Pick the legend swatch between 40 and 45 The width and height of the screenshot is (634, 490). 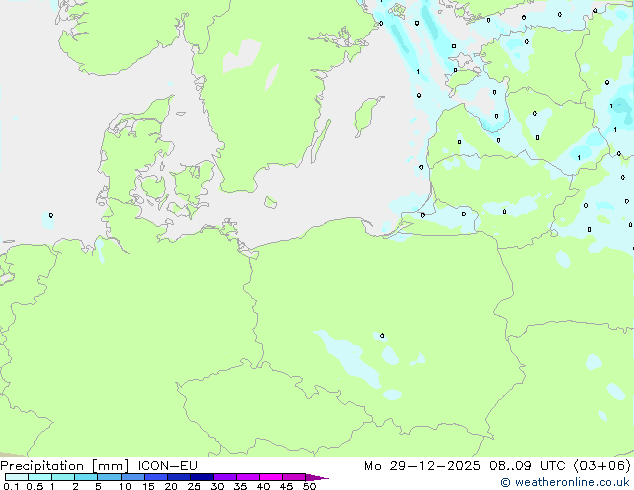point(271,477)
